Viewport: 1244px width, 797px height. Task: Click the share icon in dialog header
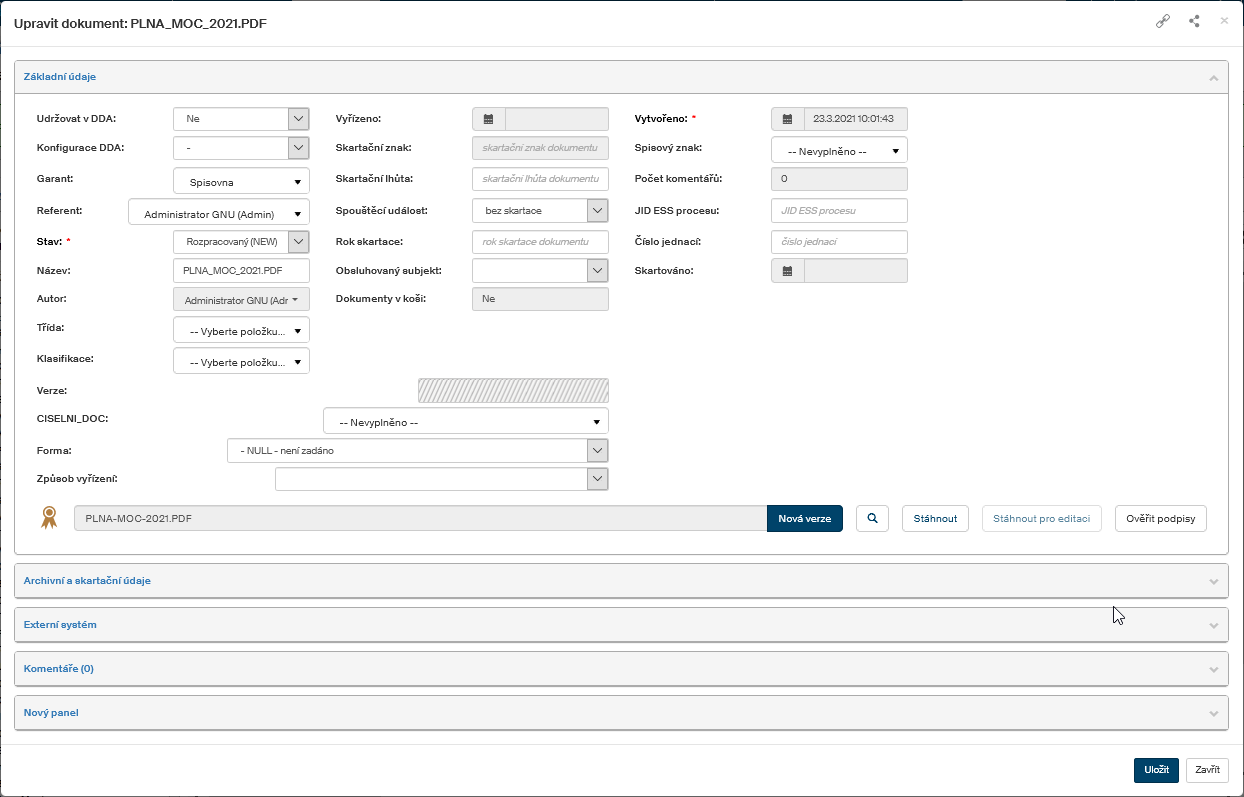coord(1194,21)
